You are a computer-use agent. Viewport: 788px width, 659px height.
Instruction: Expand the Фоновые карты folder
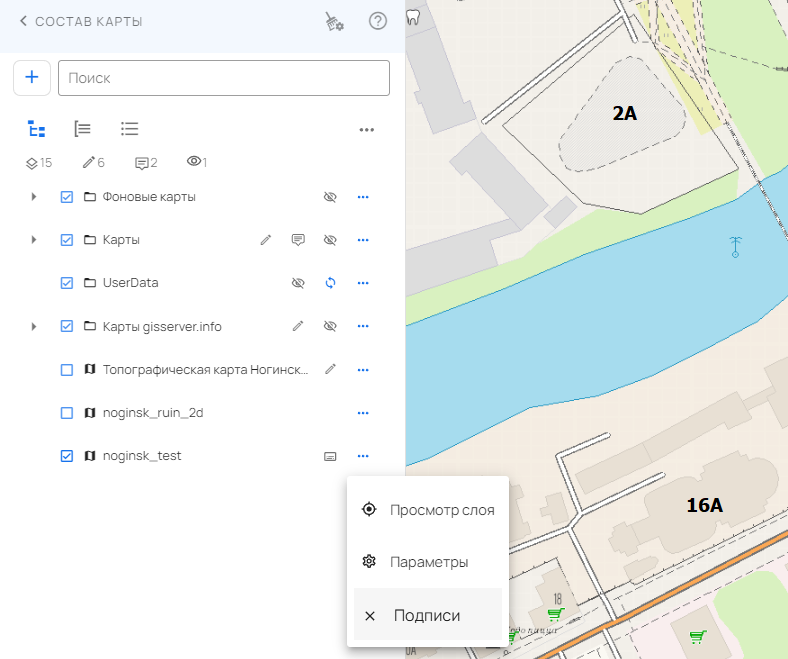coord(34,197)
